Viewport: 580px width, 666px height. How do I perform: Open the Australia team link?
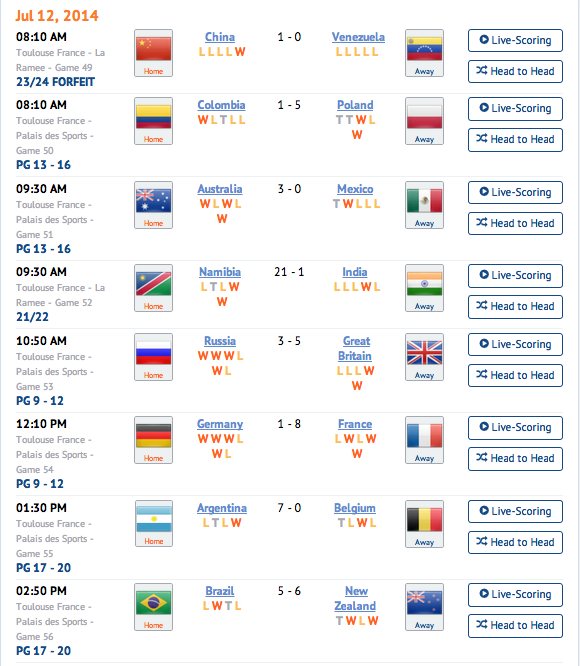coord(220,189)
